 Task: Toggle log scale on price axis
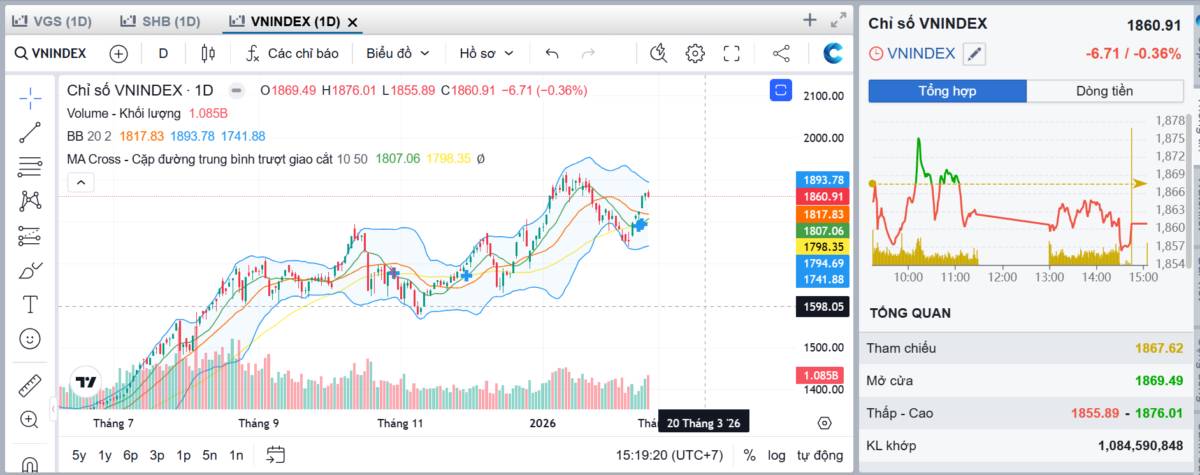[776, 455]
